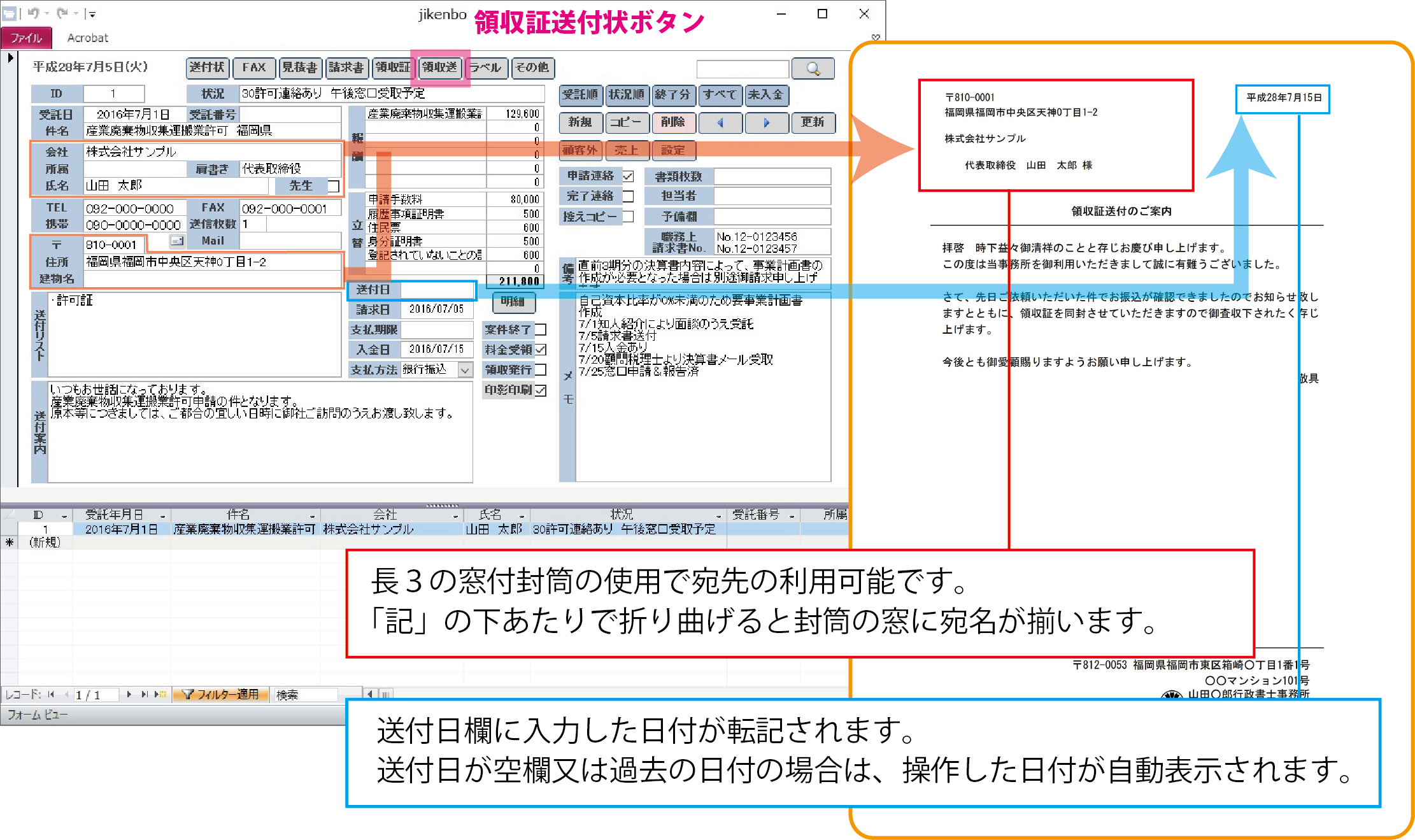Open the Acrobat ribbon tab

[87, 38]
